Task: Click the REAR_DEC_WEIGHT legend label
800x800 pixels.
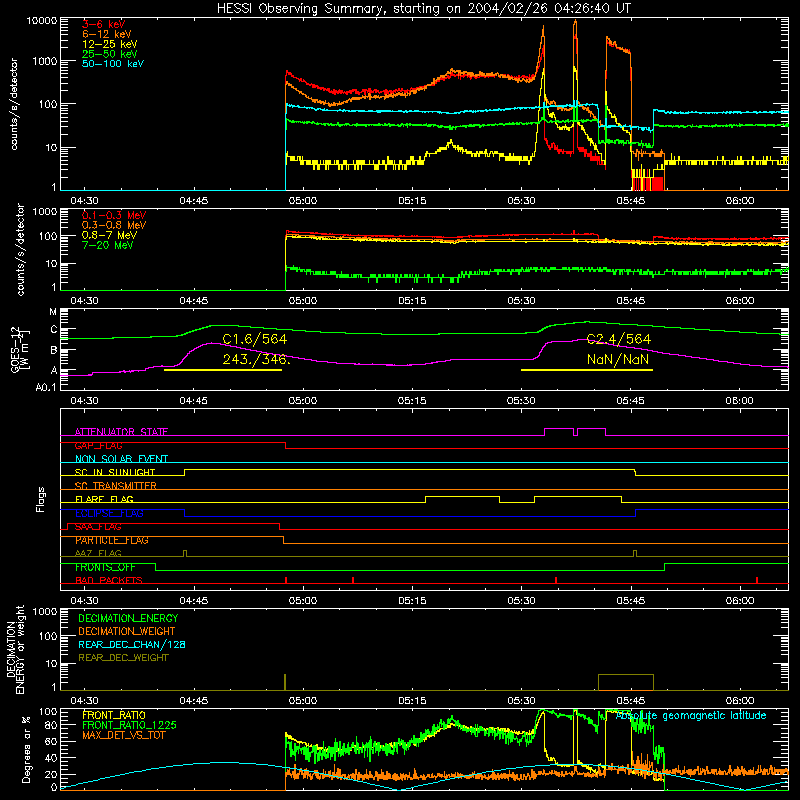Action: (123, 658)
